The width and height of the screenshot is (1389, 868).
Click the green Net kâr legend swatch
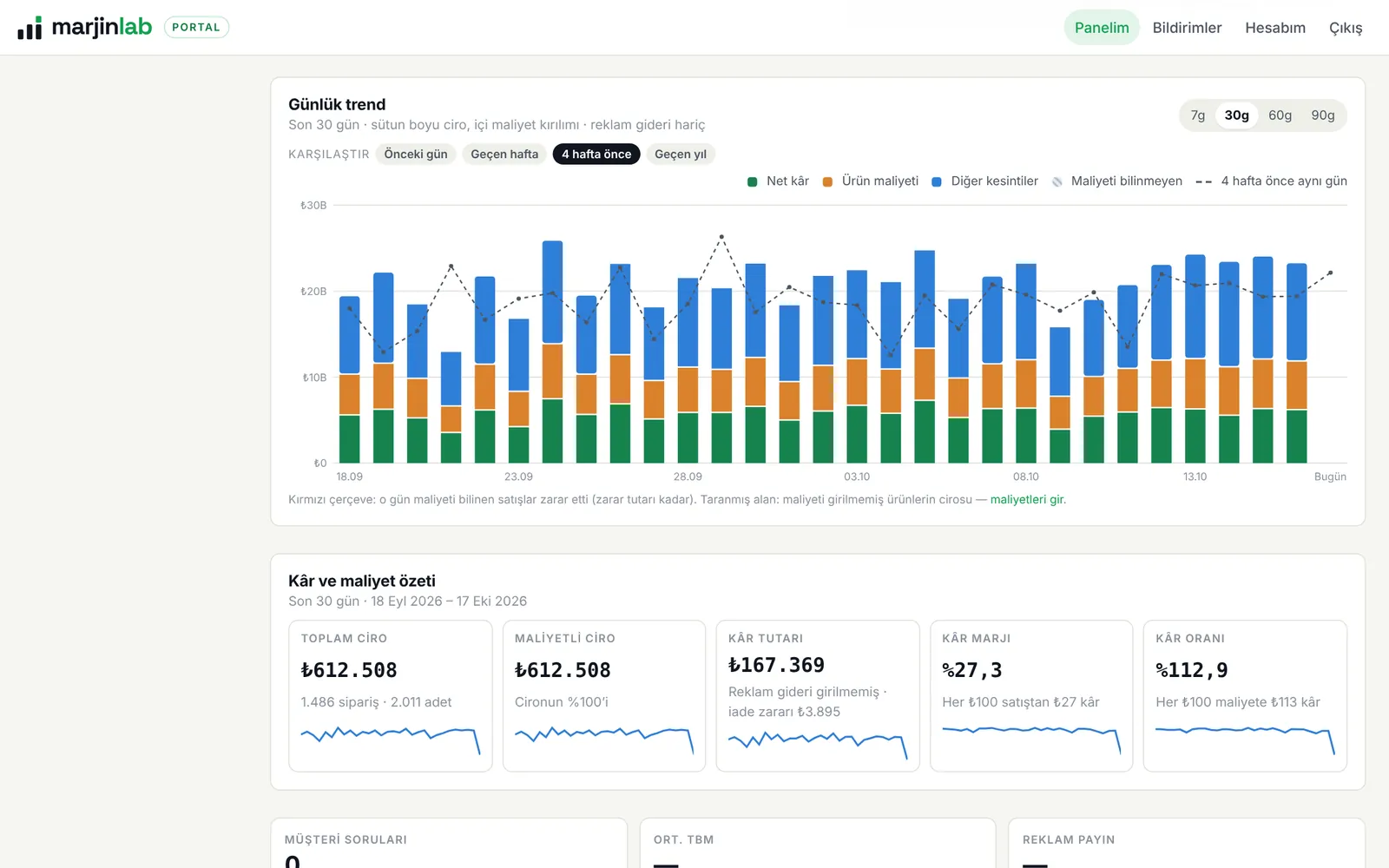[753, 181]
